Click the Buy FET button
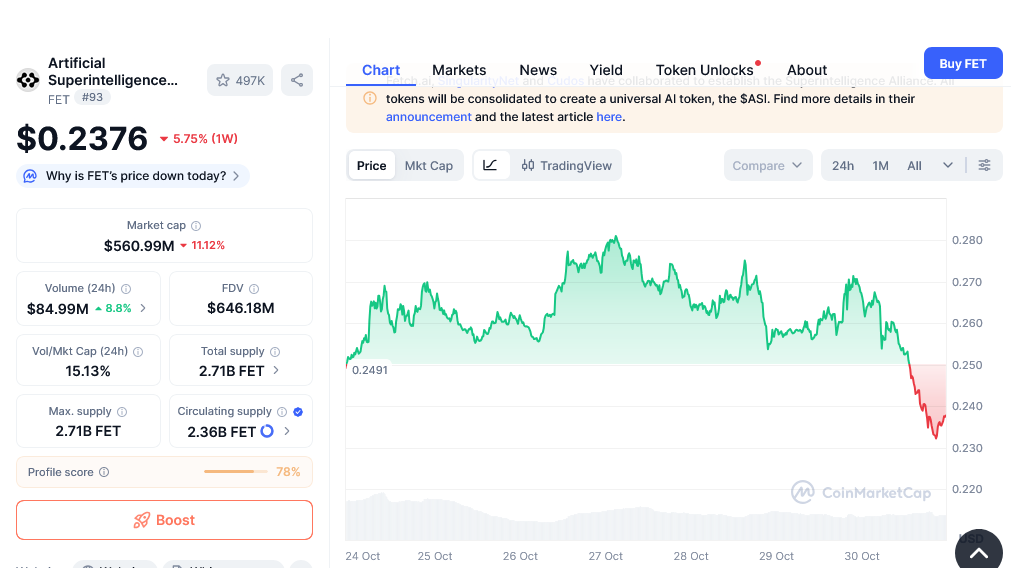This screenshot has width=1011, height=568. (962, 64)
